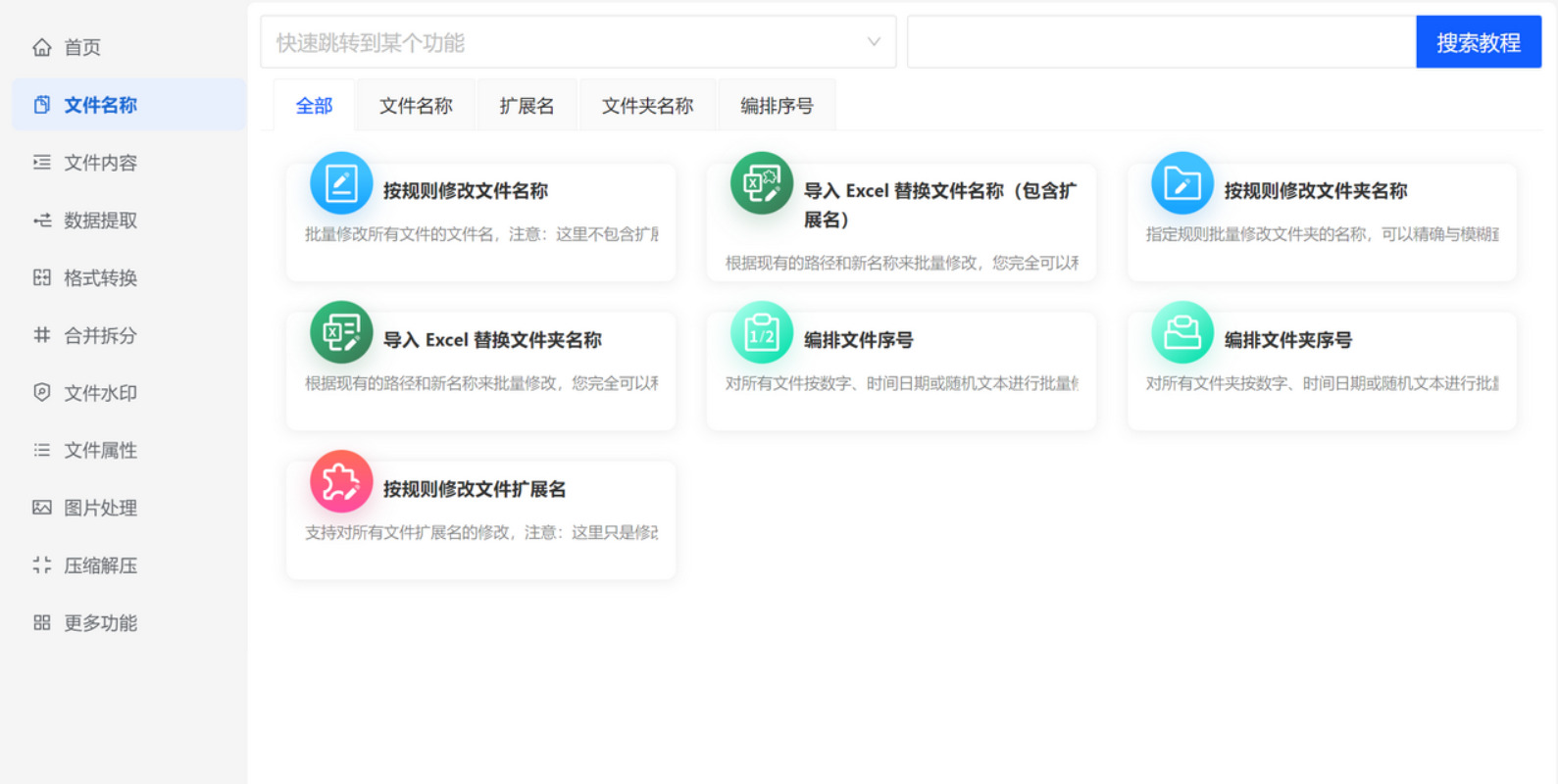Click the 合并拆分 hash icon
The width and height of the screenshot is (1558, 784).
click(x=41, y=335)
